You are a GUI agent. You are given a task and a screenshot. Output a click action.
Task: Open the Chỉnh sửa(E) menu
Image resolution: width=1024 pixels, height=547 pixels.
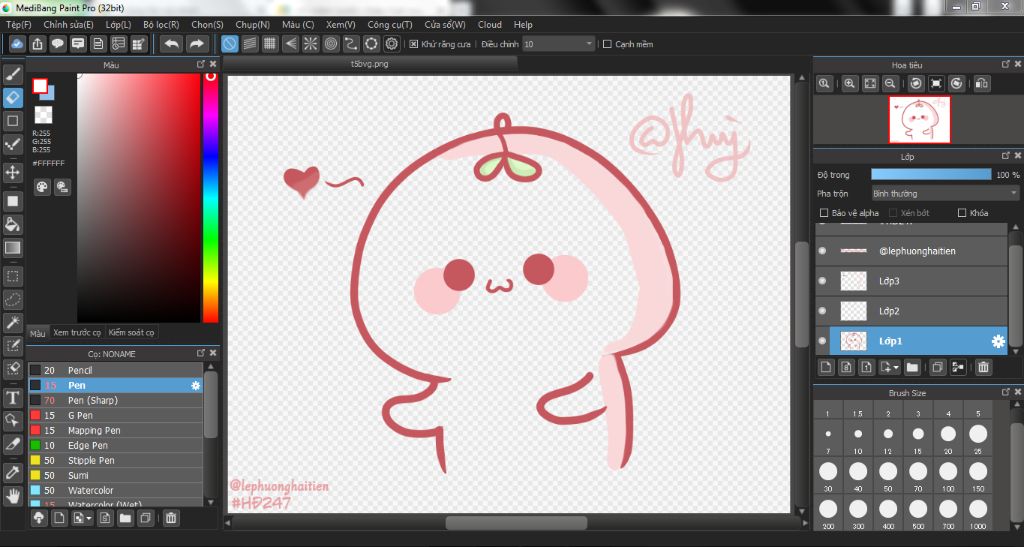click(69, 25)
